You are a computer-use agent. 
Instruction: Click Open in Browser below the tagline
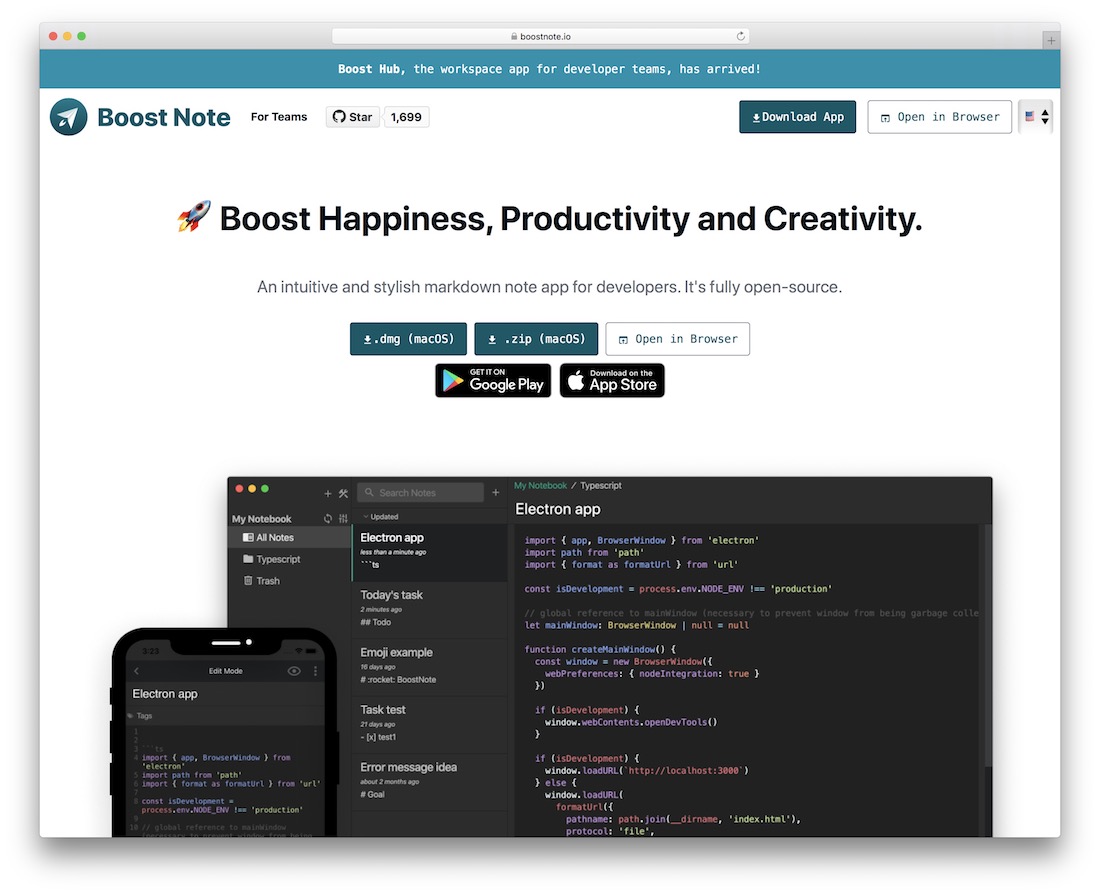pyautogui.click(x=678, y=339)
